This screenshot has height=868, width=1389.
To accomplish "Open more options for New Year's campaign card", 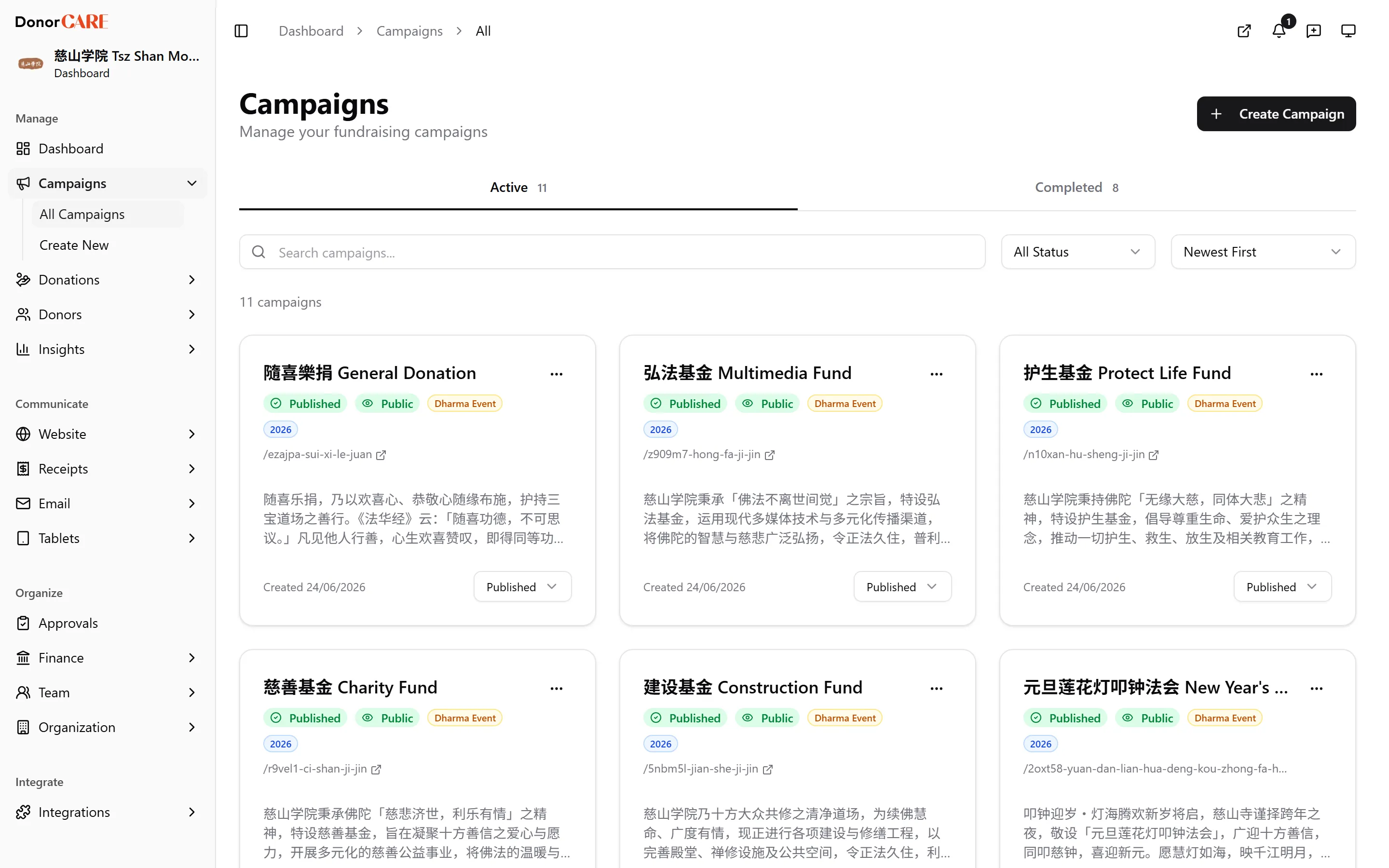I will tap(1316, 688).
